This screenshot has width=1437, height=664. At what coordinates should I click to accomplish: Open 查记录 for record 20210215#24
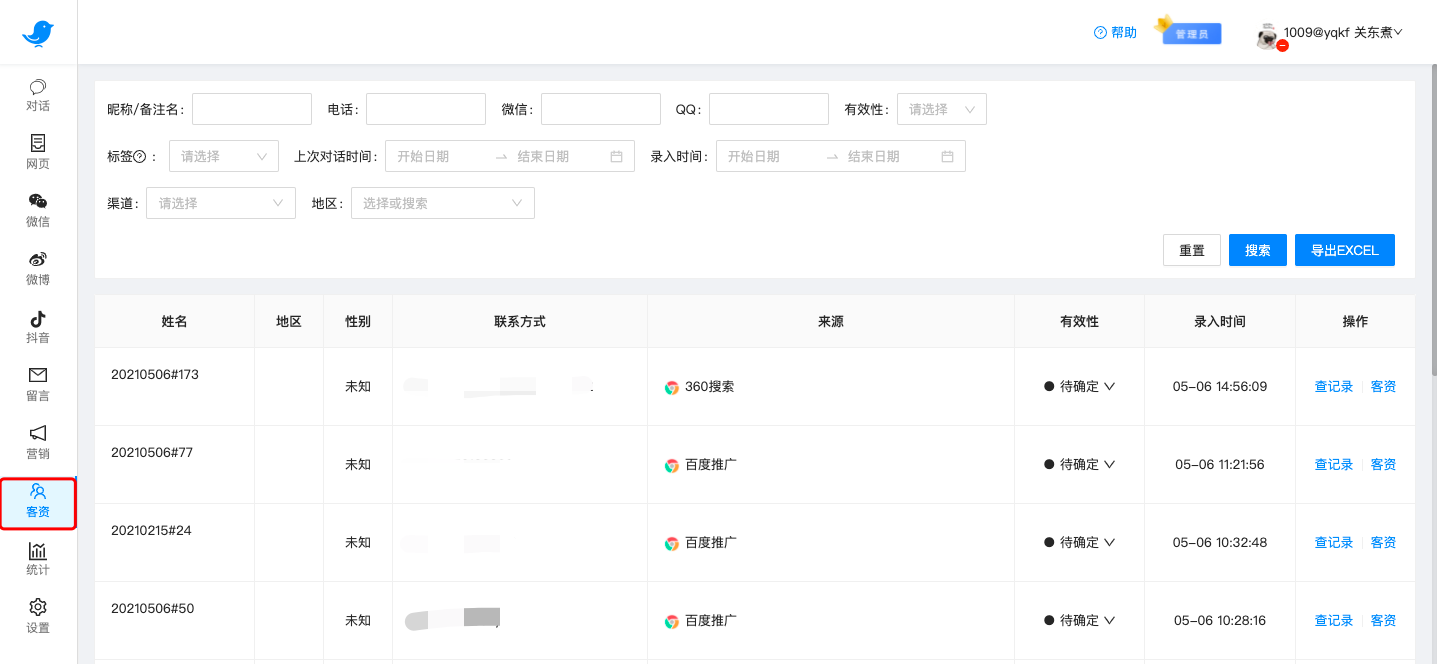[1333, 541]
